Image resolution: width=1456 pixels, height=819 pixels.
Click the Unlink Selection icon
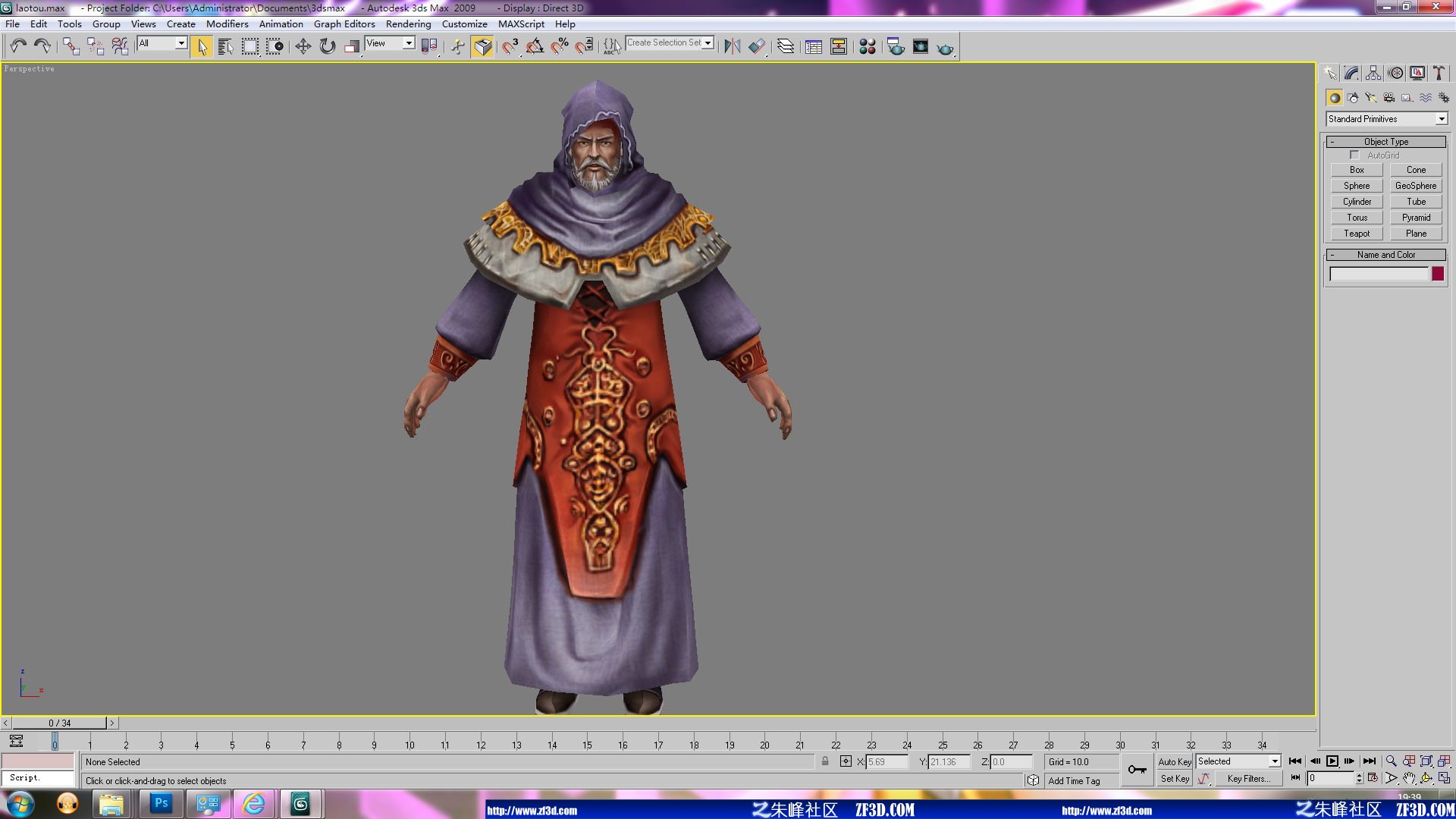(x=95, y=46)
